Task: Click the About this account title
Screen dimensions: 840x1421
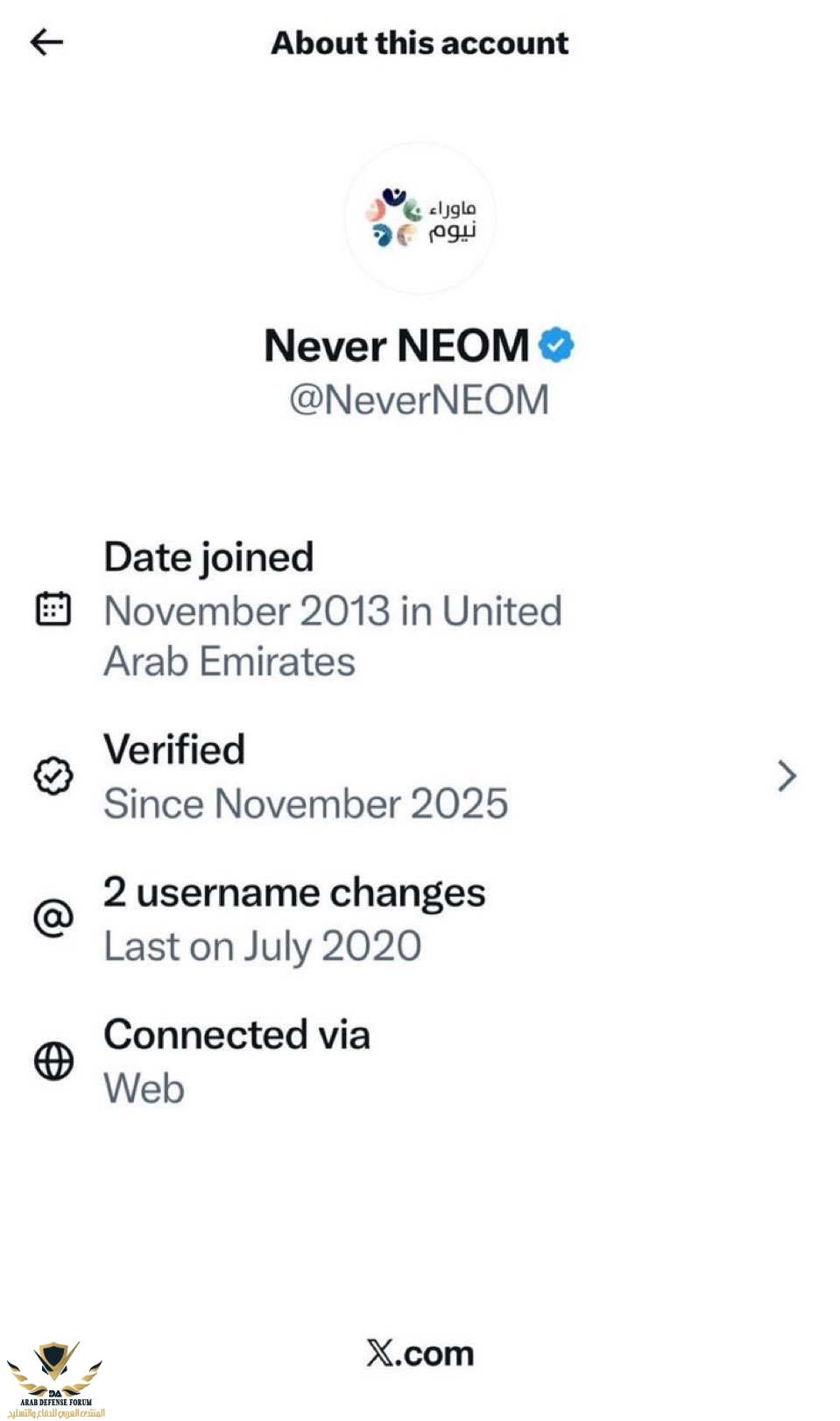Action: (420, 43)
